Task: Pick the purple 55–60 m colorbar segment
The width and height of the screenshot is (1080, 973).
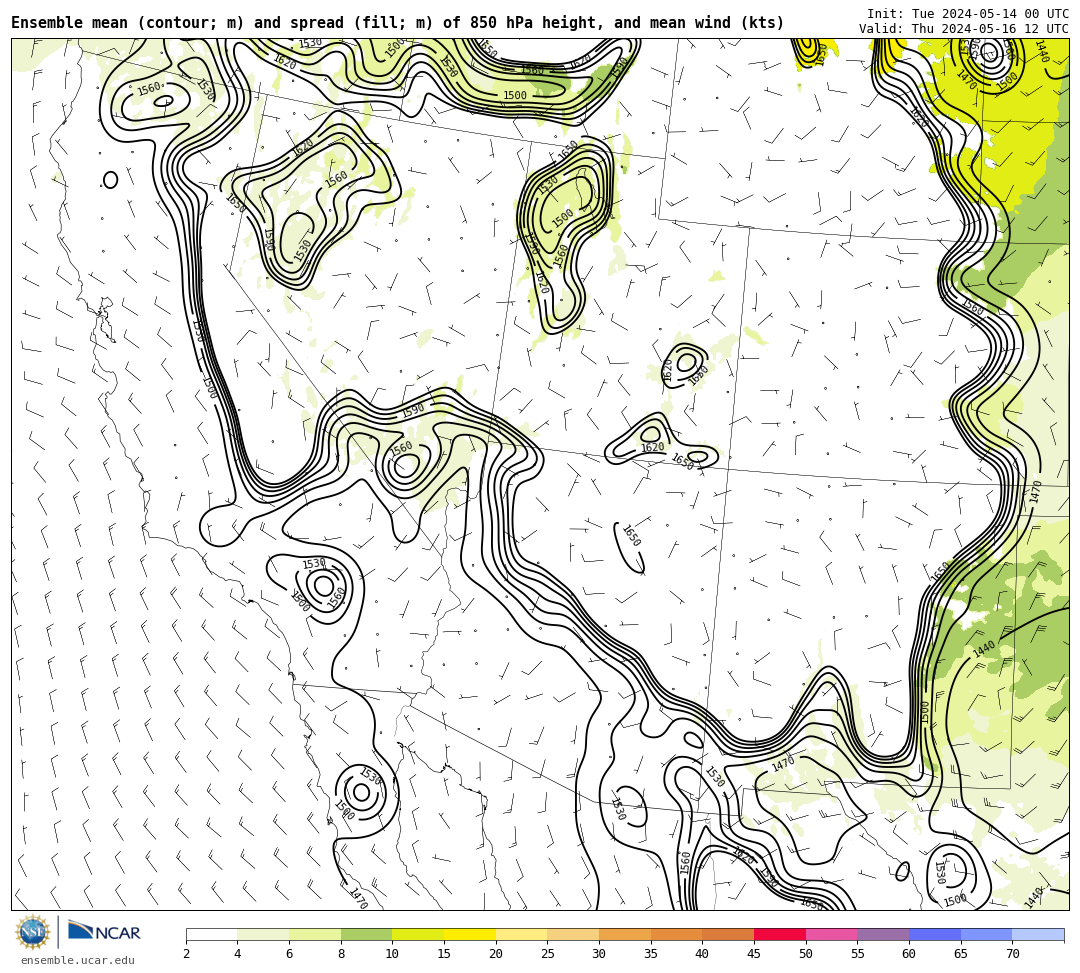Action: (x=883, y=934)
